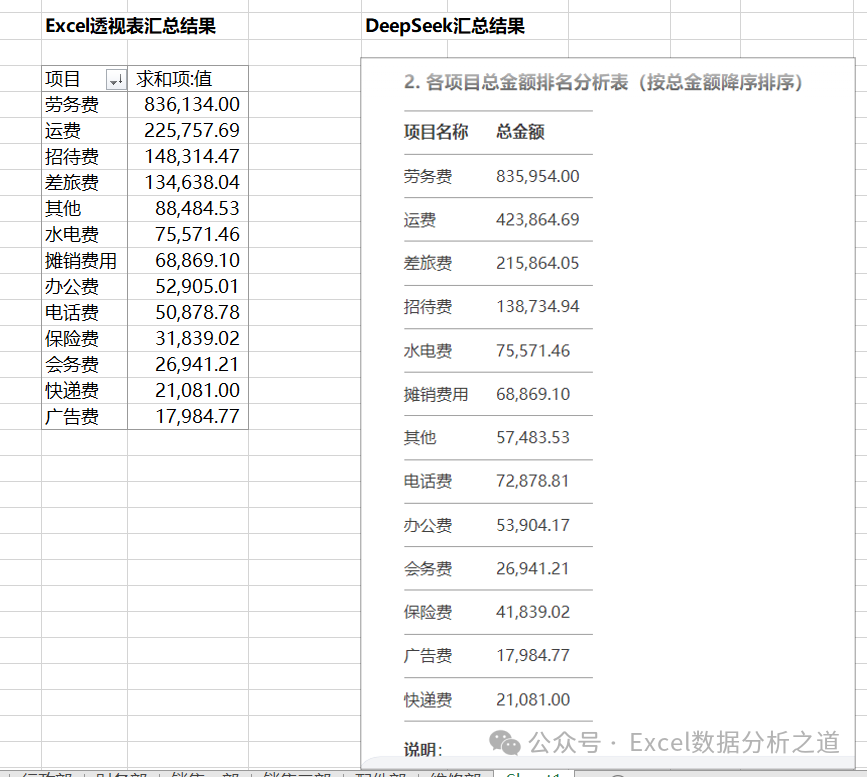This screenshot has width=867, height=777.
Task: Select pivot row label 劳务费
Action: [85, 105]
